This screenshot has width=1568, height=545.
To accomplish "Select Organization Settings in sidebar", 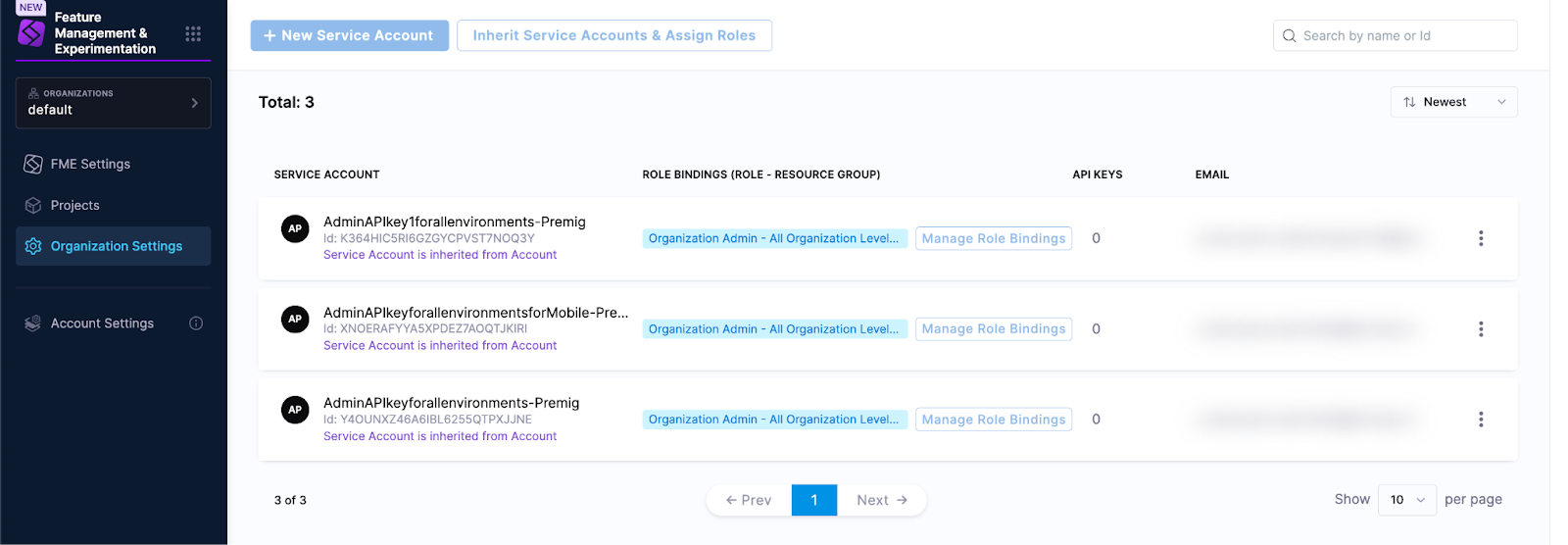I will pyautogui.click(x=116, y=246).
